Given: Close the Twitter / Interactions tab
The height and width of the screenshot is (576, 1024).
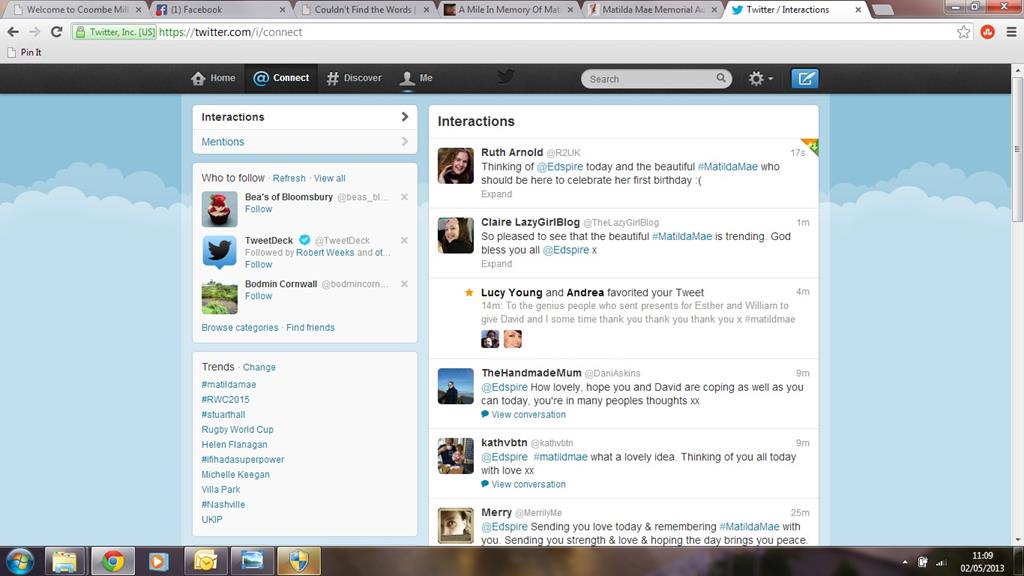Looking at the screenshot, I should [858, 10].
